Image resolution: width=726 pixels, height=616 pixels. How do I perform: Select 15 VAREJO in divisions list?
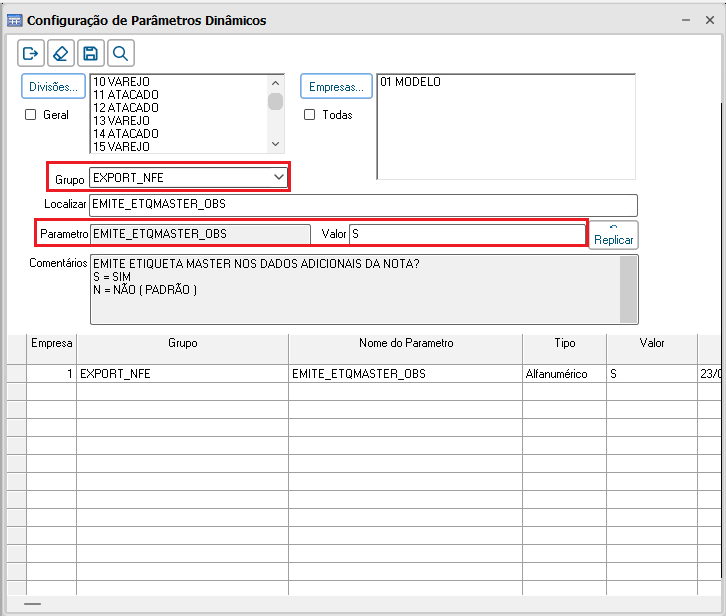121,146
